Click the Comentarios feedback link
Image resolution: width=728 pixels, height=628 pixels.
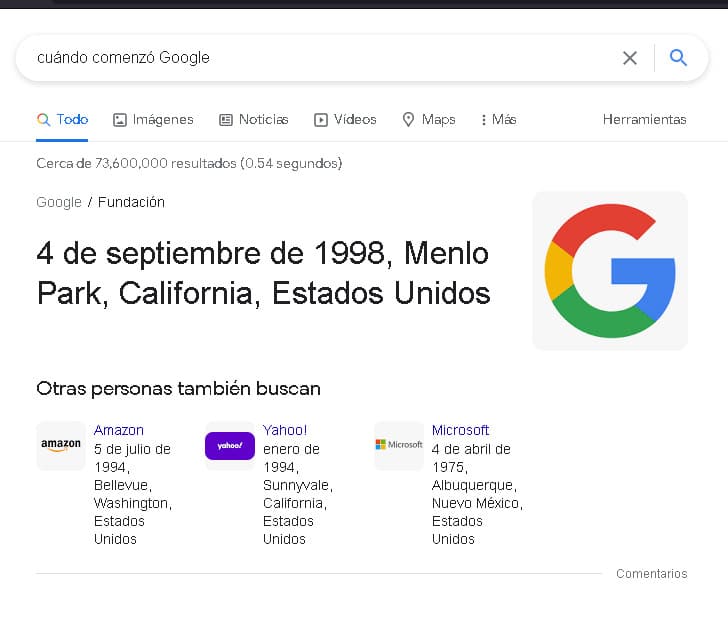point(651,574)
